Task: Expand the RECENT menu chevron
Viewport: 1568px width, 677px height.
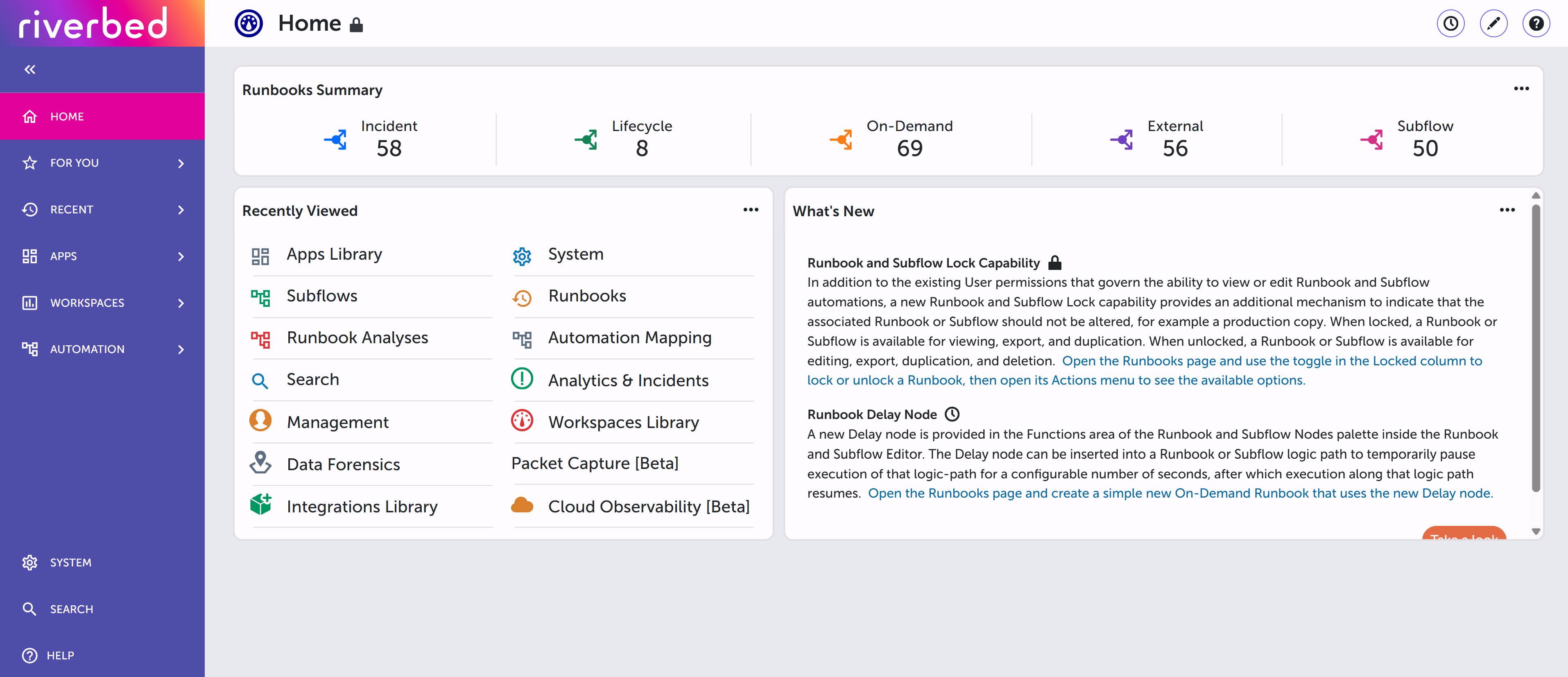Action: coord(181,209)
